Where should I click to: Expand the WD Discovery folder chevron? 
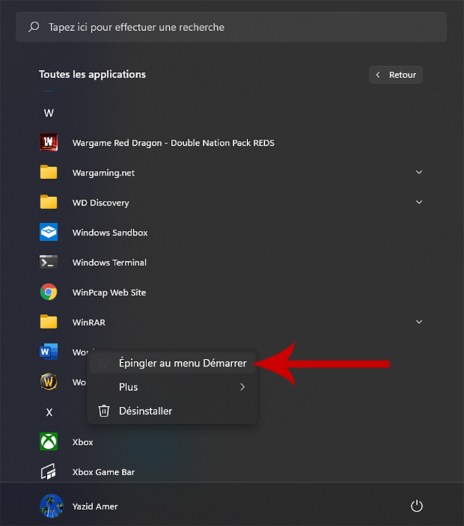point(419,202)
